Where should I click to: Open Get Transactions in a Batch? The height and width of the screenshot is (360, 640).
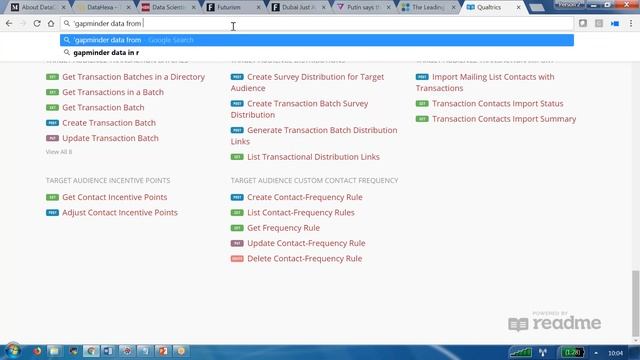coord(113,92)
